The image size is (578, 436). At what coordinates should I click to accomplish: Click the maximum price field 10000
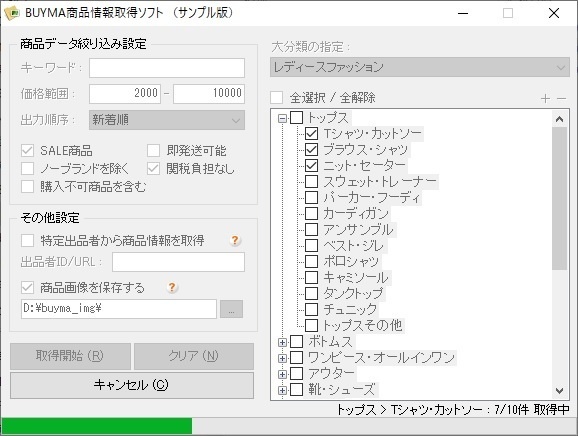pos(209,94)
